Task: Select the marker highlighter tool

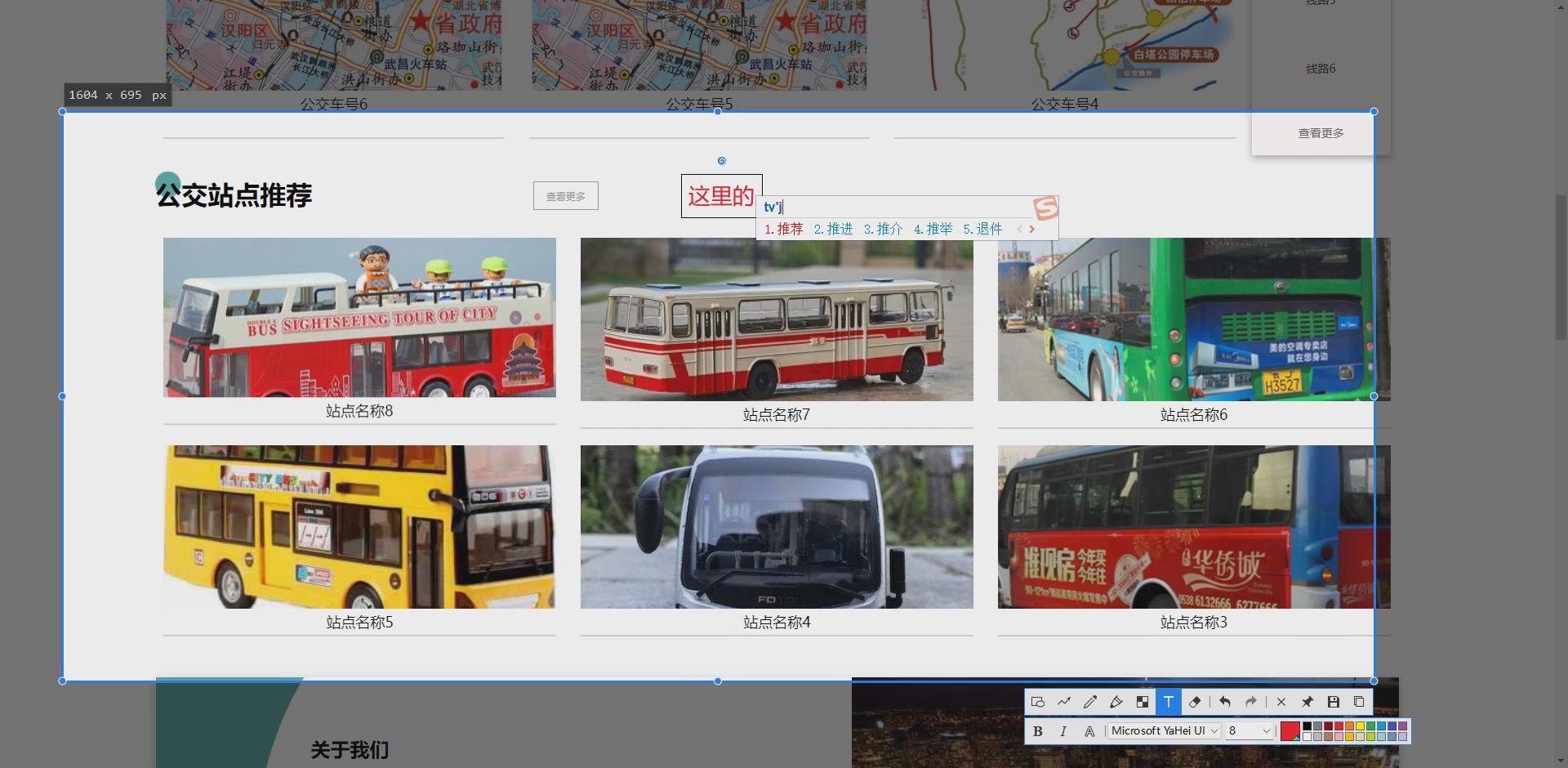Action: (1116, 702)
